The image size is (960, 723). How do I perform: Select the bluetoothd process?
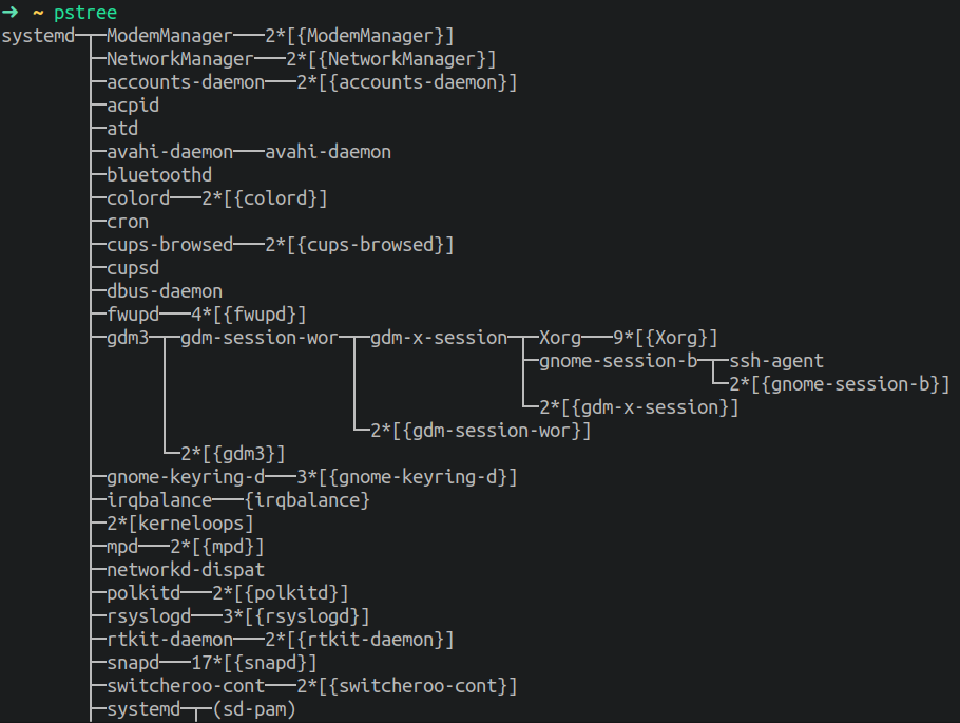pos(159,175)
